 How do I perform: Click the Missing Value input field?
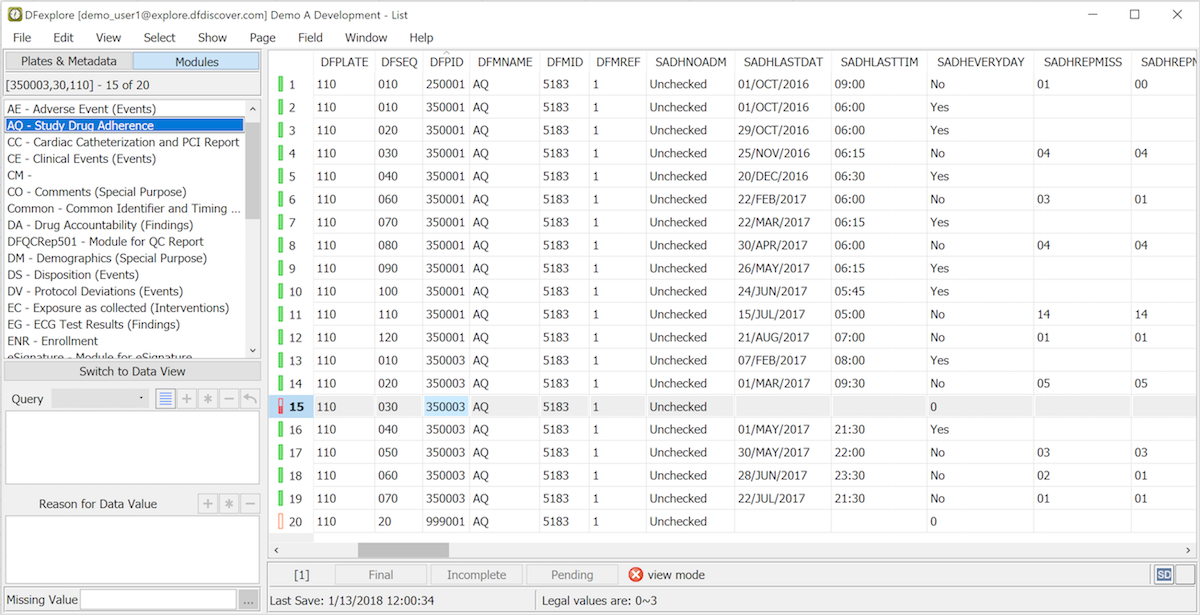[158, 600]
